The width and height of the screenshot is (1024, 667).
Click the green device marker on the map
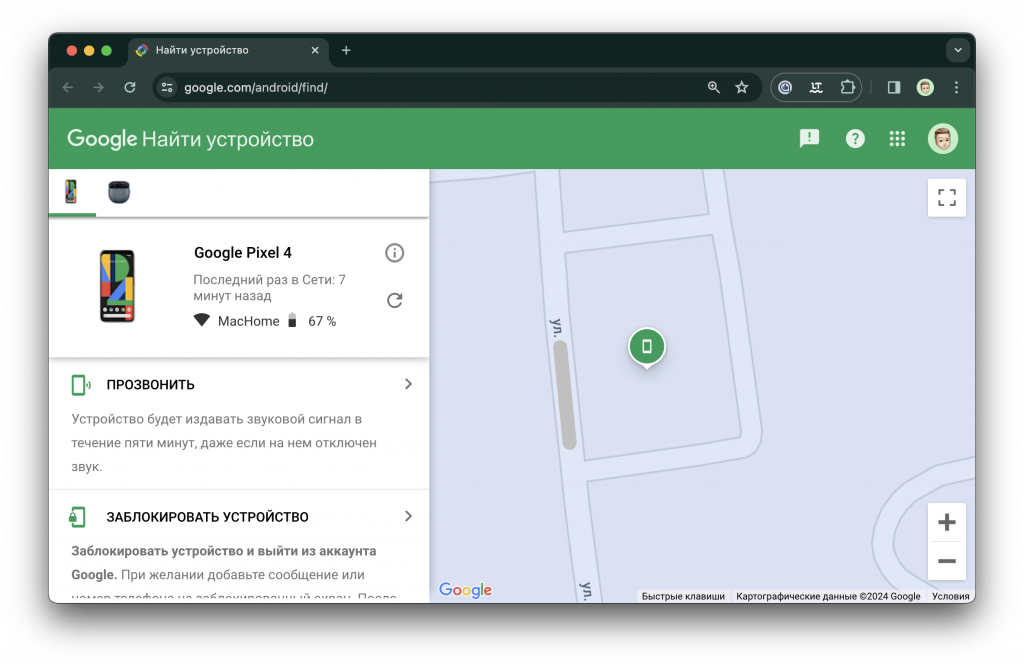646,346
